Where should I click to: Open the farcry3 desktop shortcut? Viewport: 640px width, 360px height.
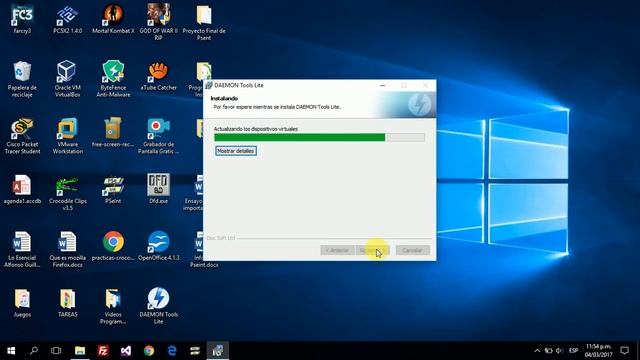click(22, 19)
